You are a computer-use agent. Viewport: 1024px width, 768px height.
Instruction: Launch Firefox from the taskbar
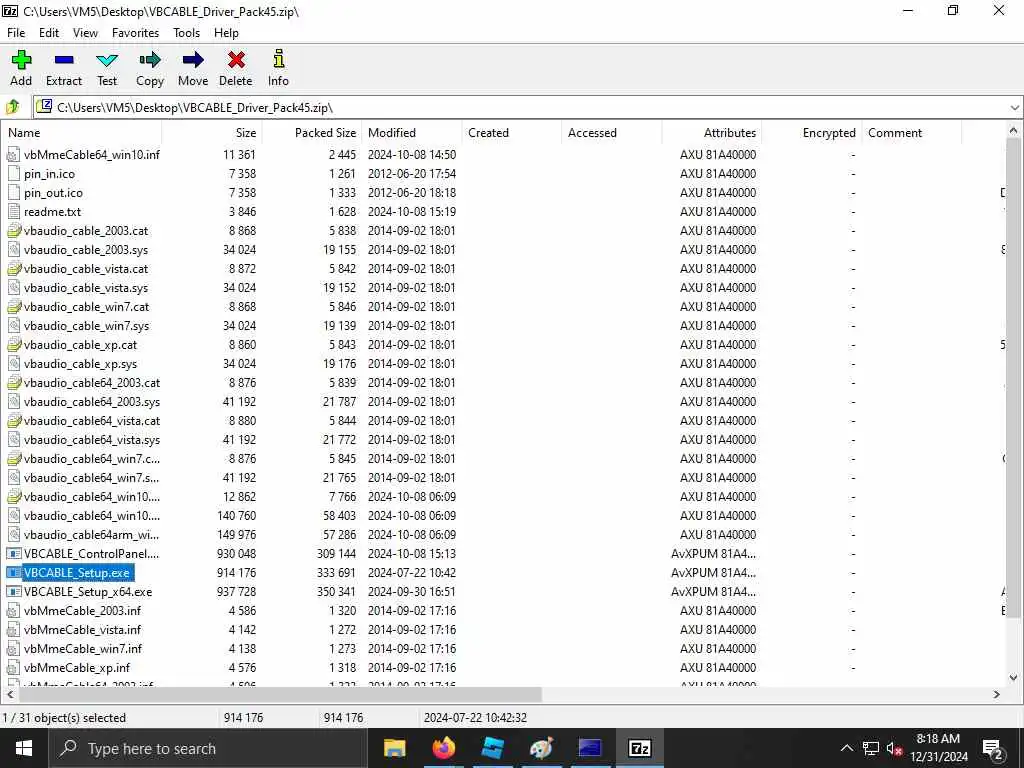pos(443,748)
